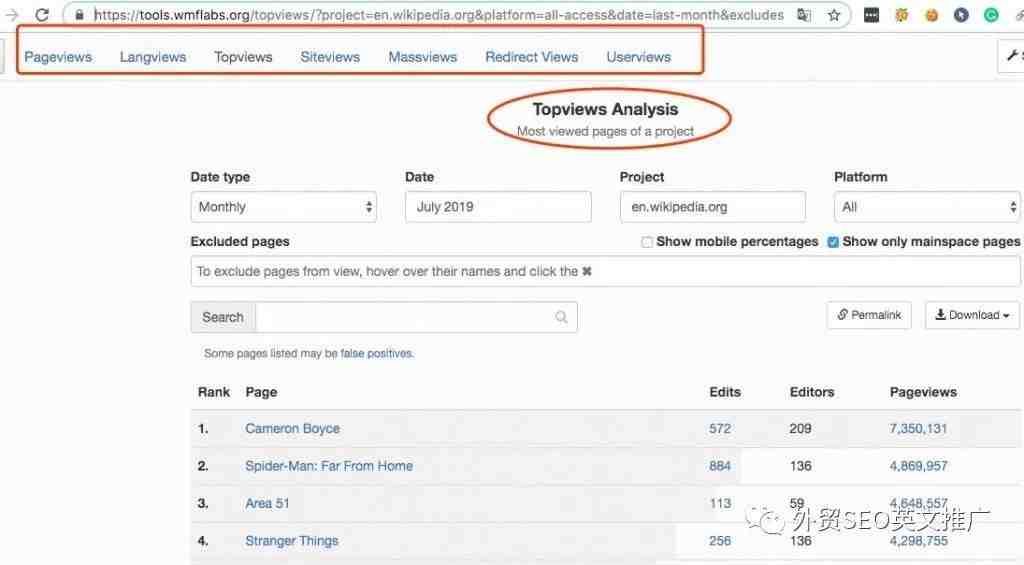Click the Edits column header

(725, 392)
